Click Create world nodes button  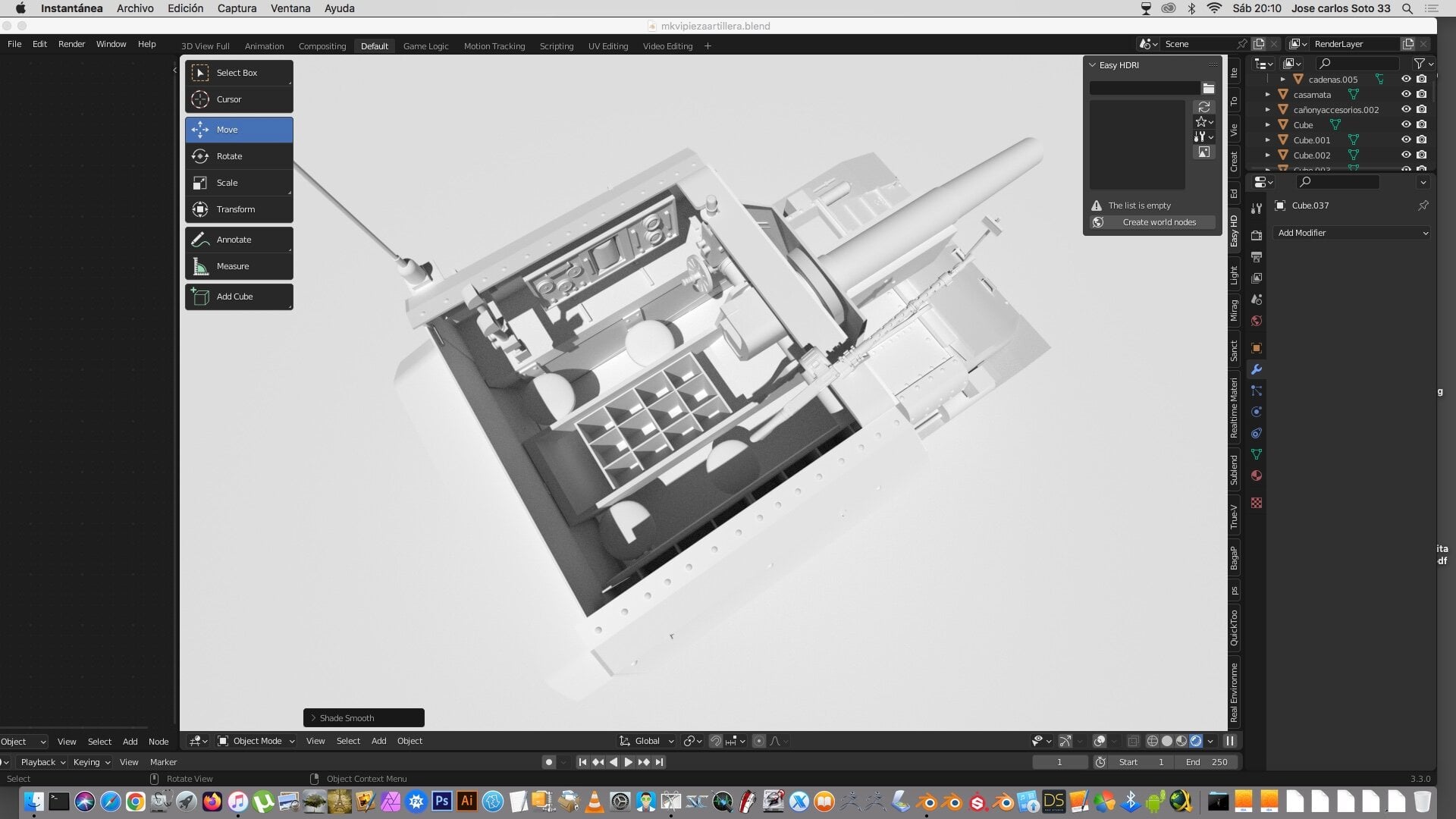1153,222
